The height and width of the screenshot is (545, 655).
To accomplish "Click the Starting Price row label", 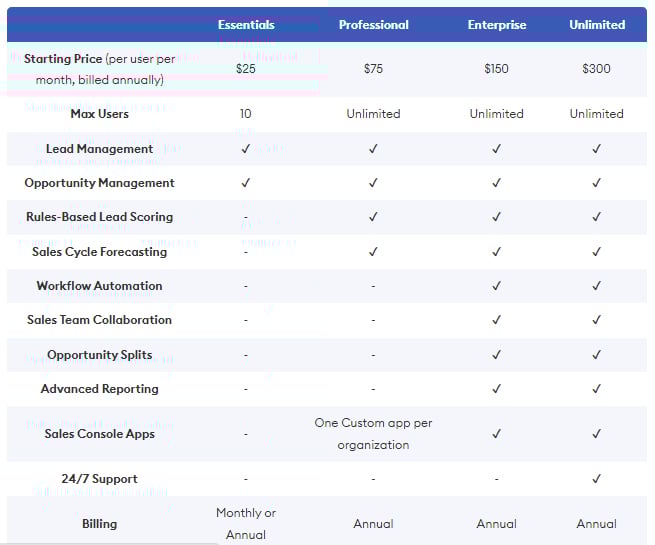I will point(99,69).
